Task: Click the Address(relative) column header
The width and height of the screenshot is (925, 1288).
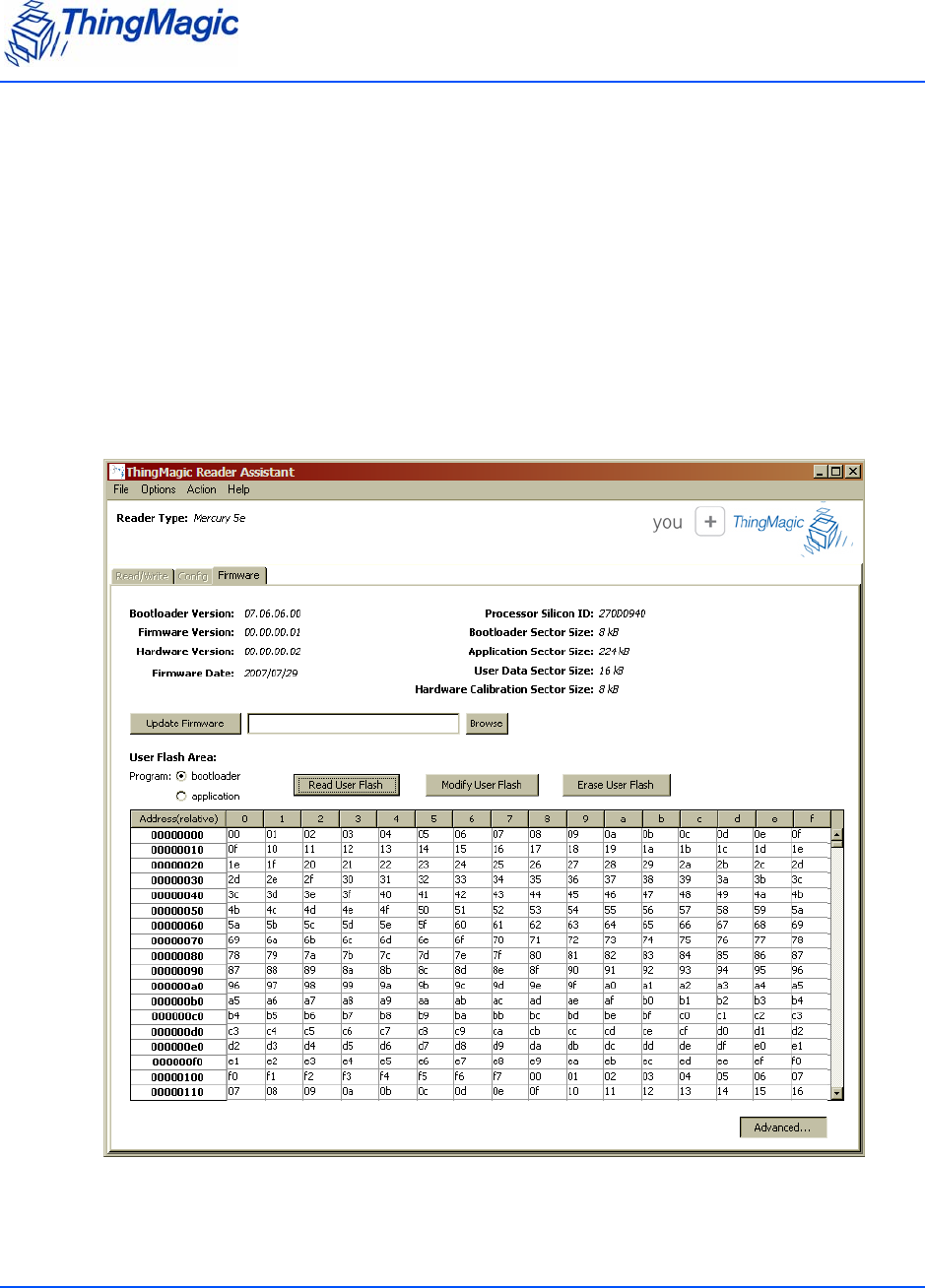Action: (x=178, y=819)
